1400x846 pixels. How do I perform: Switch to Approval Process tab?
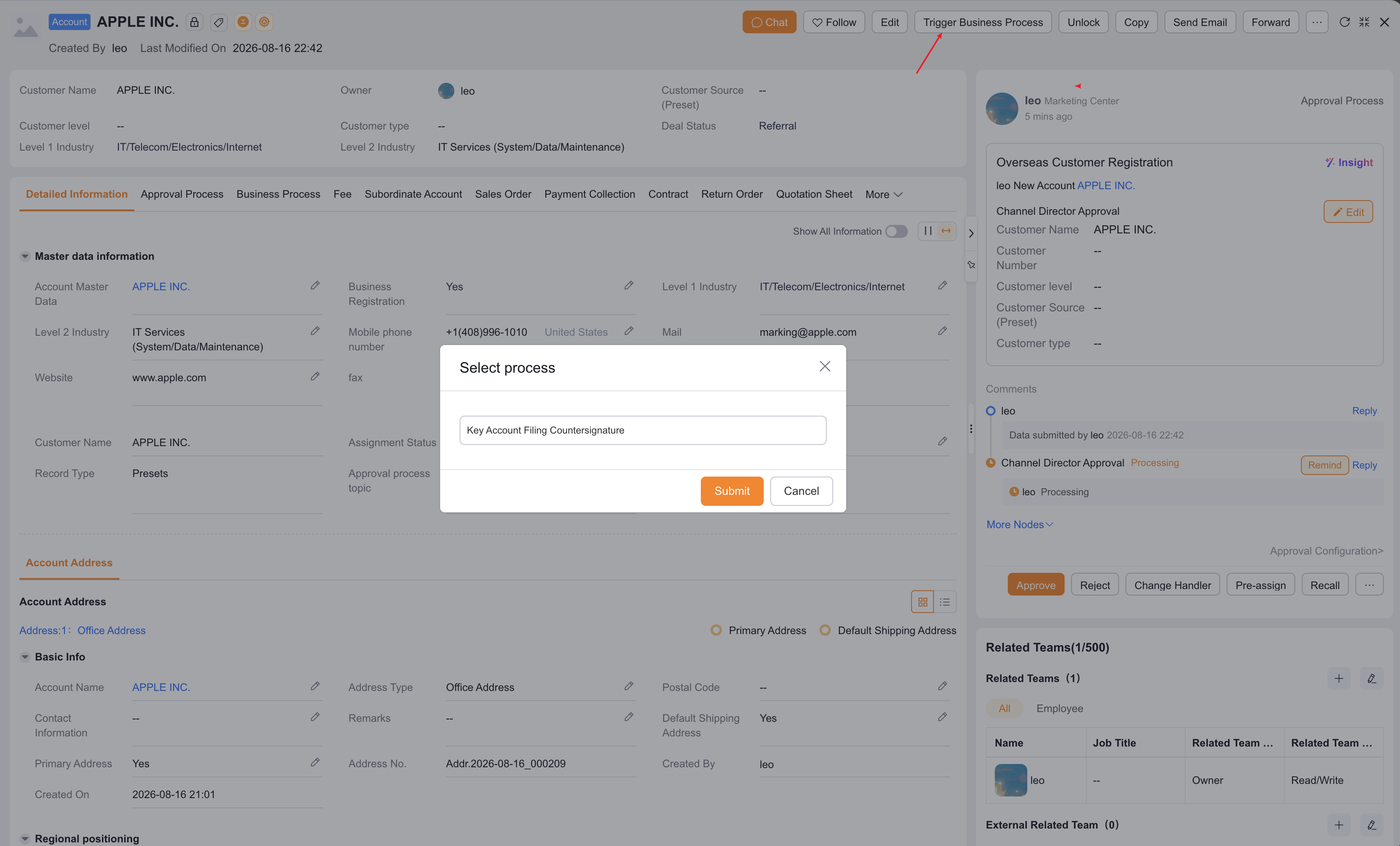(182, 194)
